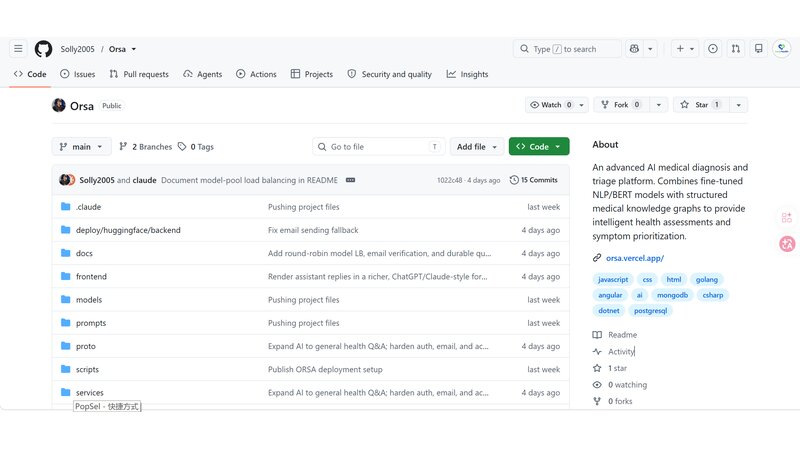The width and height of the screenshot is (800, 450).
Task: Click the mongodb topic tag
Action: [672, 295]
